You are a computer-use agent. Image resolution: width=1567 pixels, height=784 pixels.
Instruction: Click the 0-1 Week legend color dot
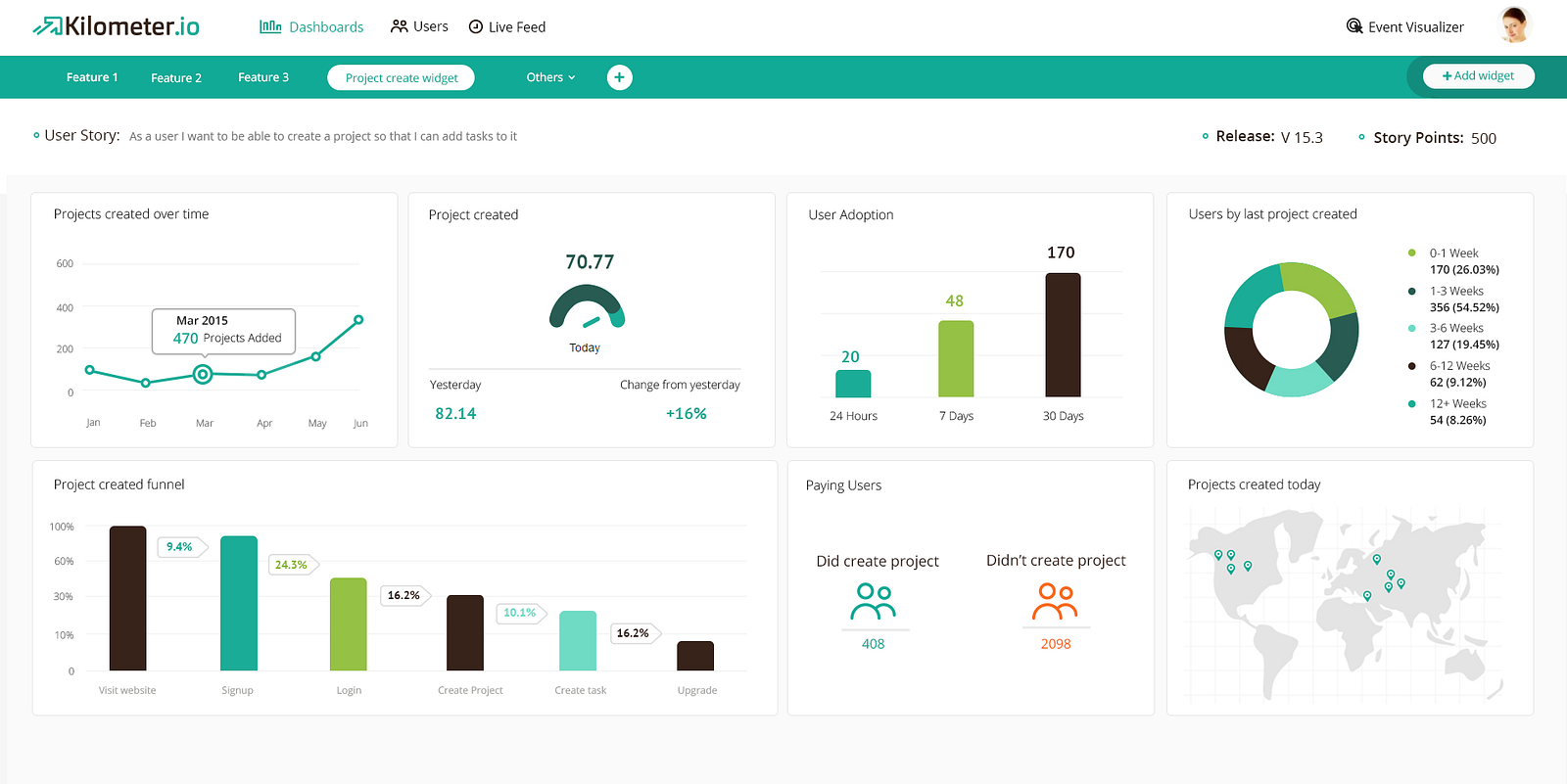(x=1411, y=254)
